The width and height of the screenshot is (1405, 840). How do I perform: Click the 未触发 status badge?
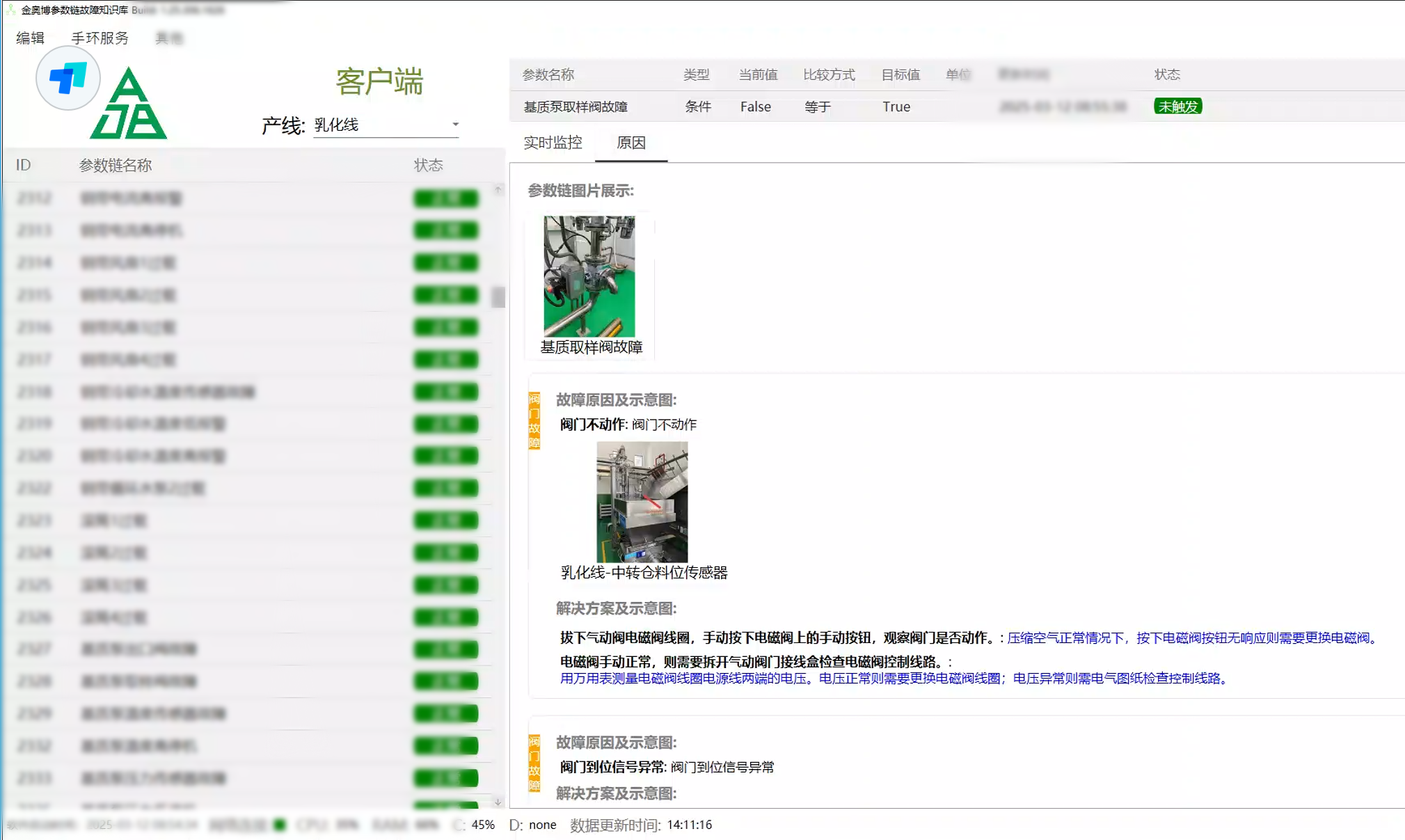click(x=1177, y=106)
